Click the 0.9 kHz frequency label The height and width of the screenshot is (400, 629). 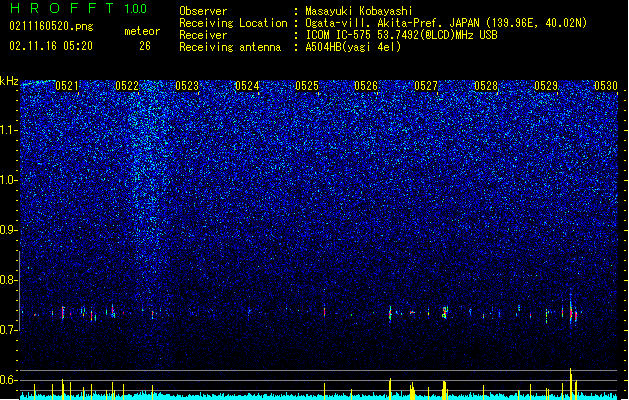9,230
